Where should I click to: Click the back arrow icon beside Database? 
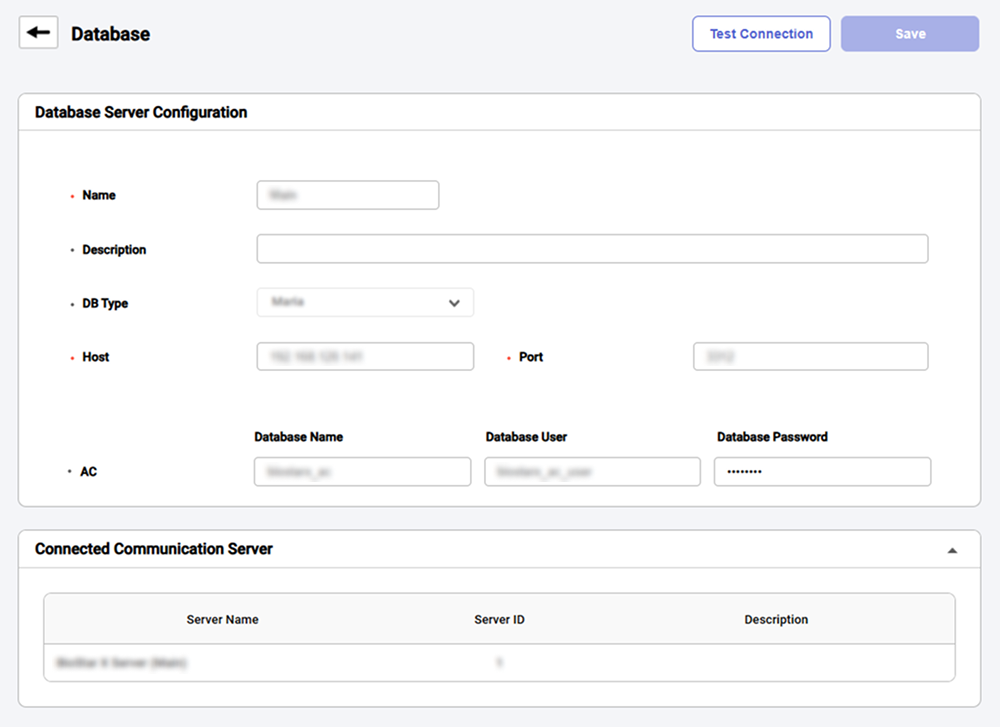coord(39,33)
